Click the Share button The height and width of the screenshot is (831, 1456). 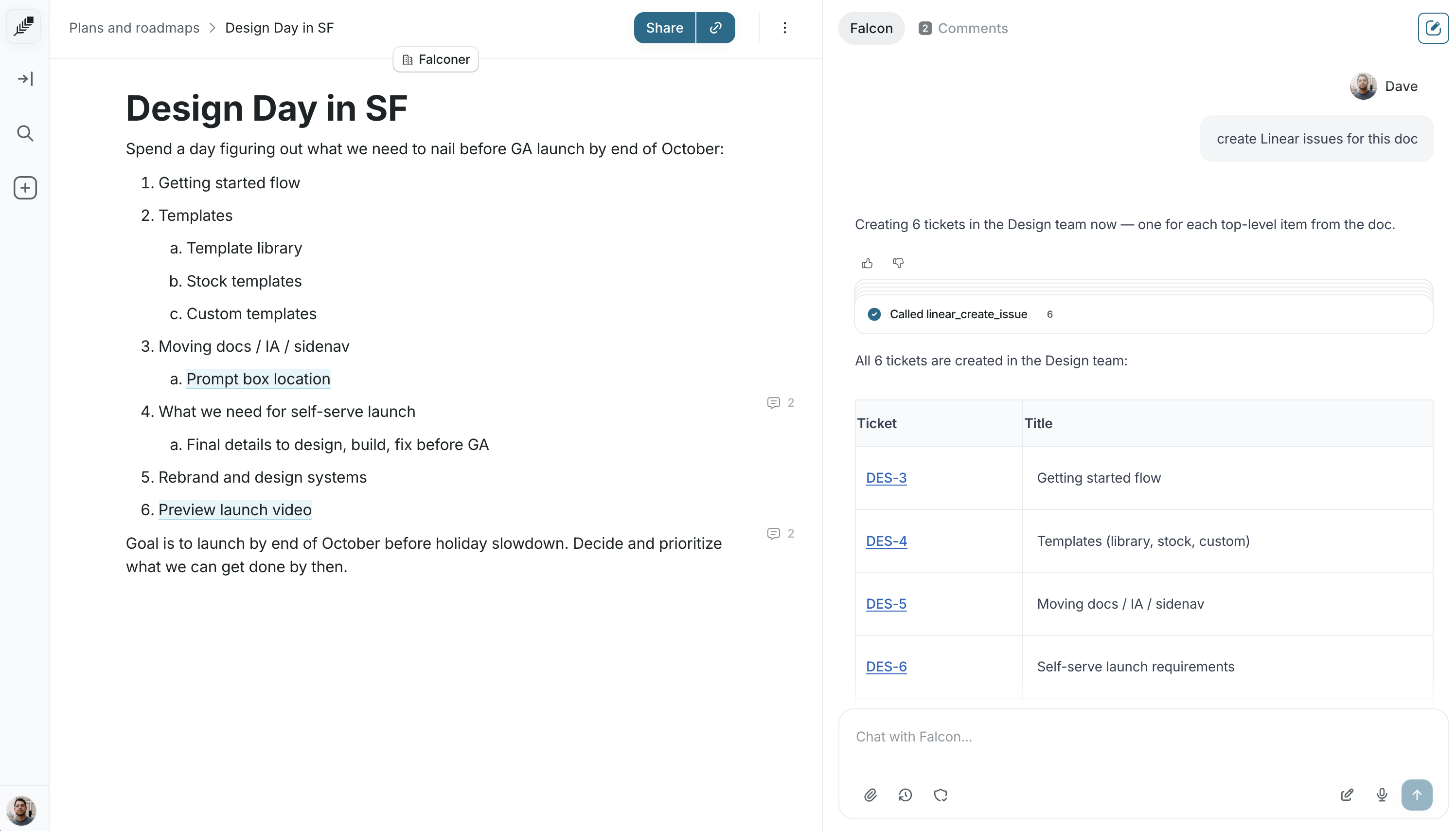pyautogui.click(x=664, y=27)
